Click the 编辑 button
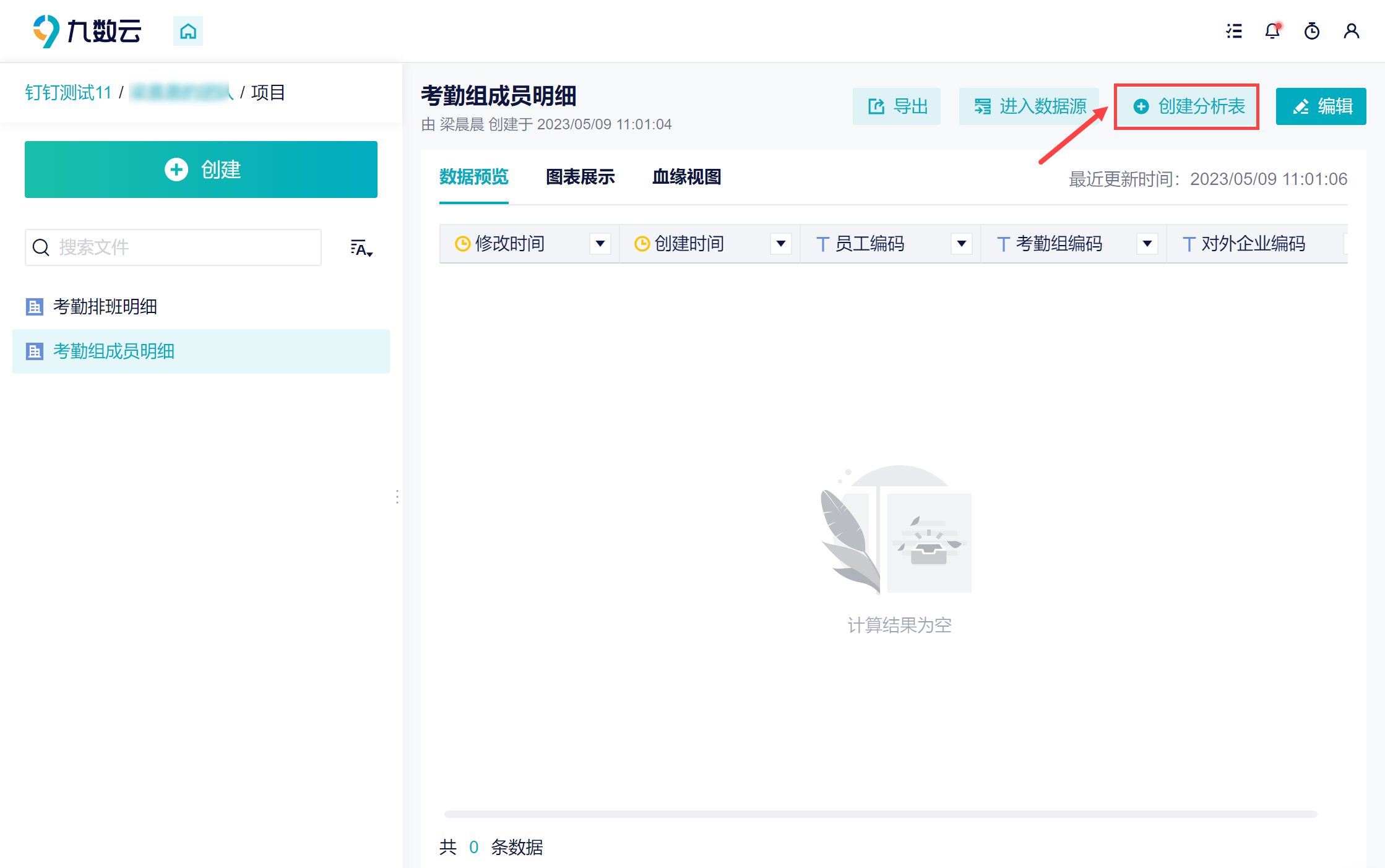The image size is (1385, 868). tap(1321, 106)
